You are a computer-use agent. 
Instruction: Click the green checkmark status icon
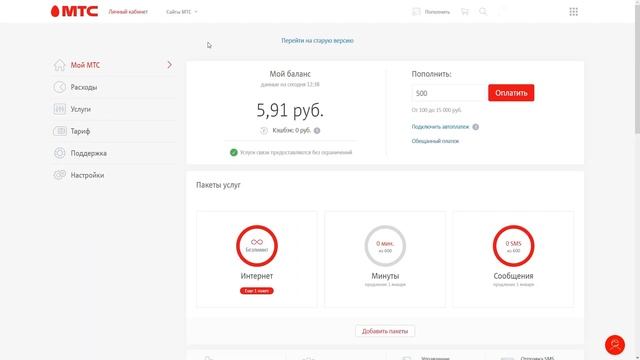coord(233,152)
